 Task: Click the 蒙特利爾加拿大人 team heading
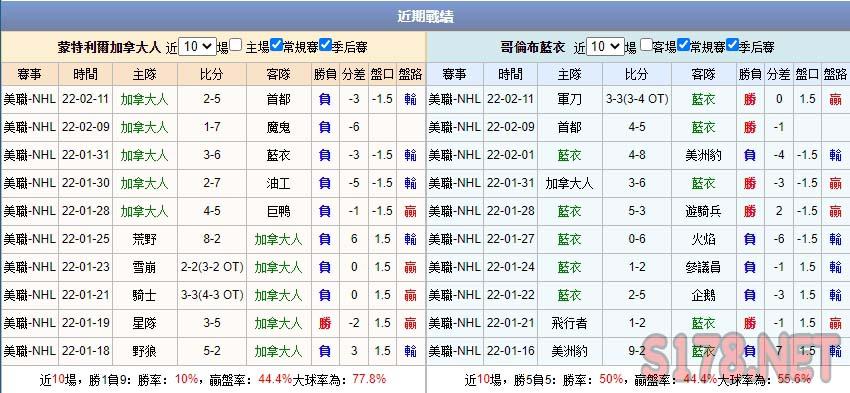click(x=110, y=47)
